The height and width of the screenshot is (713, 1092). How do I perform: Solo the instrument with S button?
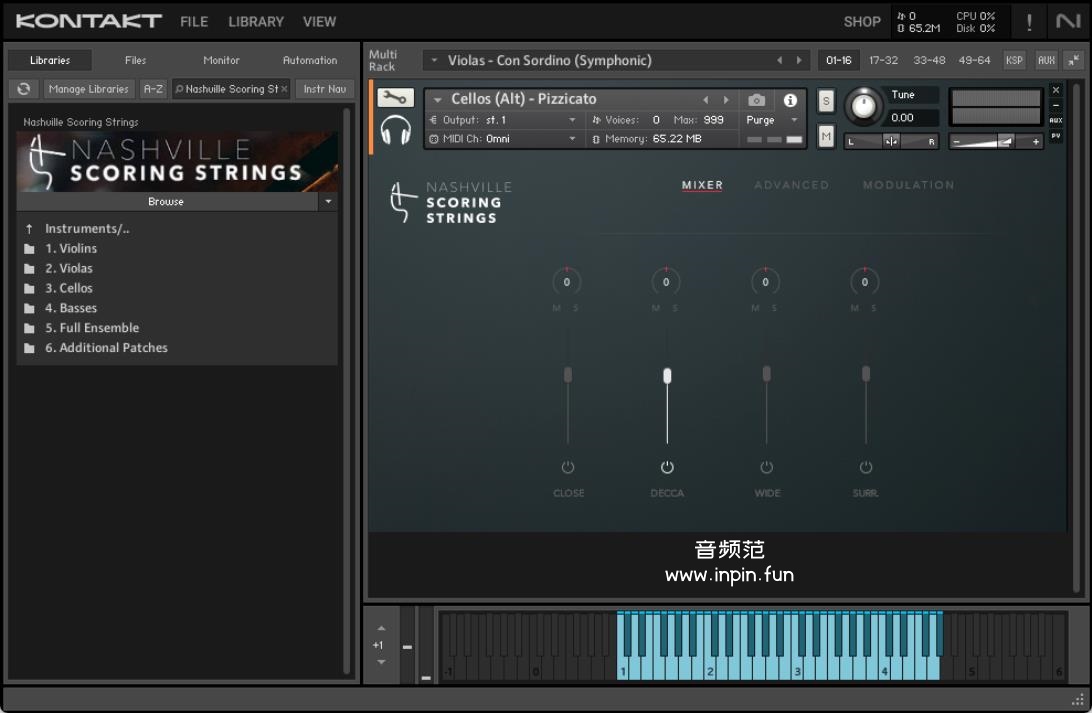(826, 101)
